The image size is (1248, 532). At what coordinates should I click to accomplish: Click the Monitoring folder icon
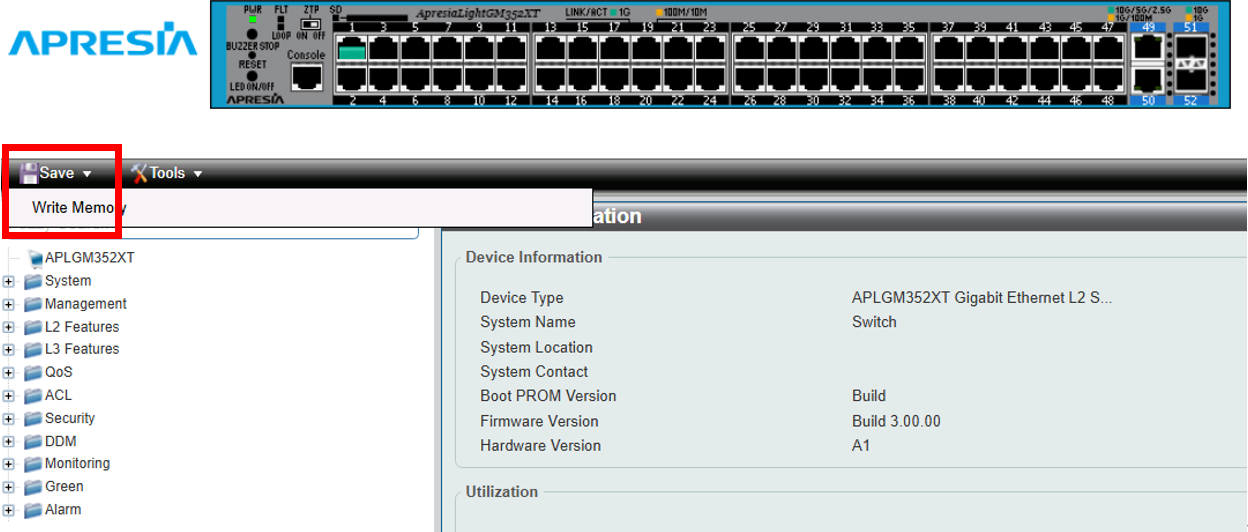coord(33,464)
